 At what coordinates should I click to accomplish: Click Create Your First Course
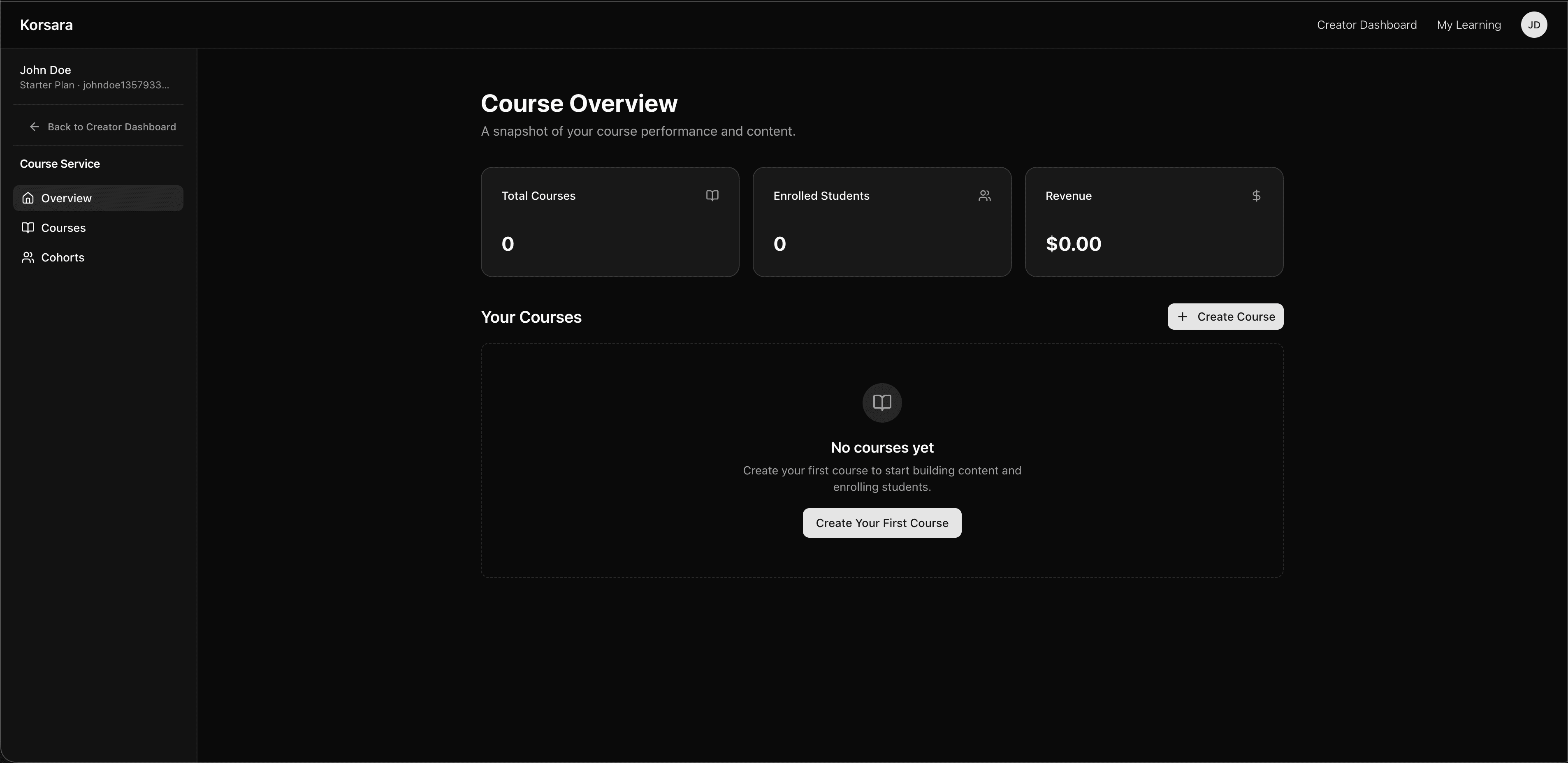pyautogui.click(x=881, y=522)
